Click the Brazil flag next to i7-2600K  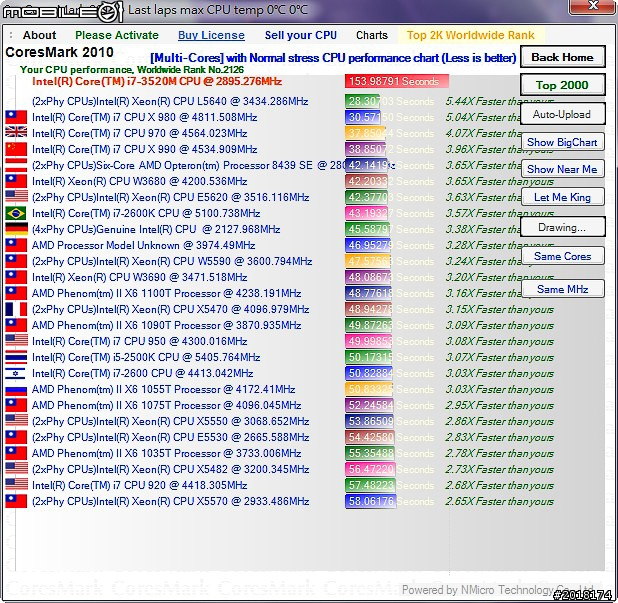tap(16, 213)
